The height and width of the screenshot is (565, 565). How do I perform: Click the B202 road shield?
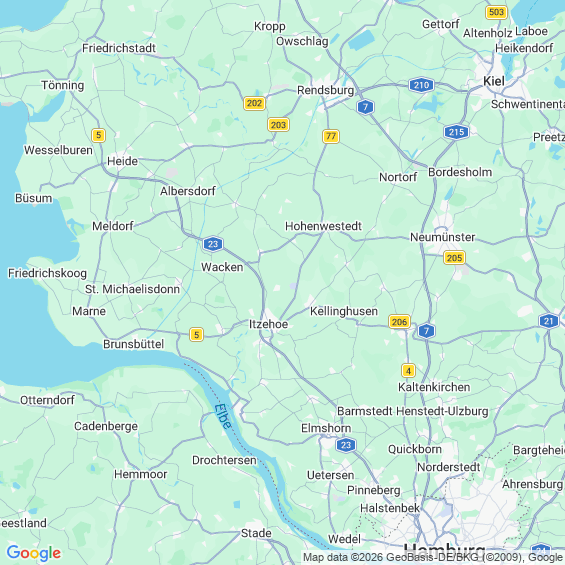(x=254, y=103)
